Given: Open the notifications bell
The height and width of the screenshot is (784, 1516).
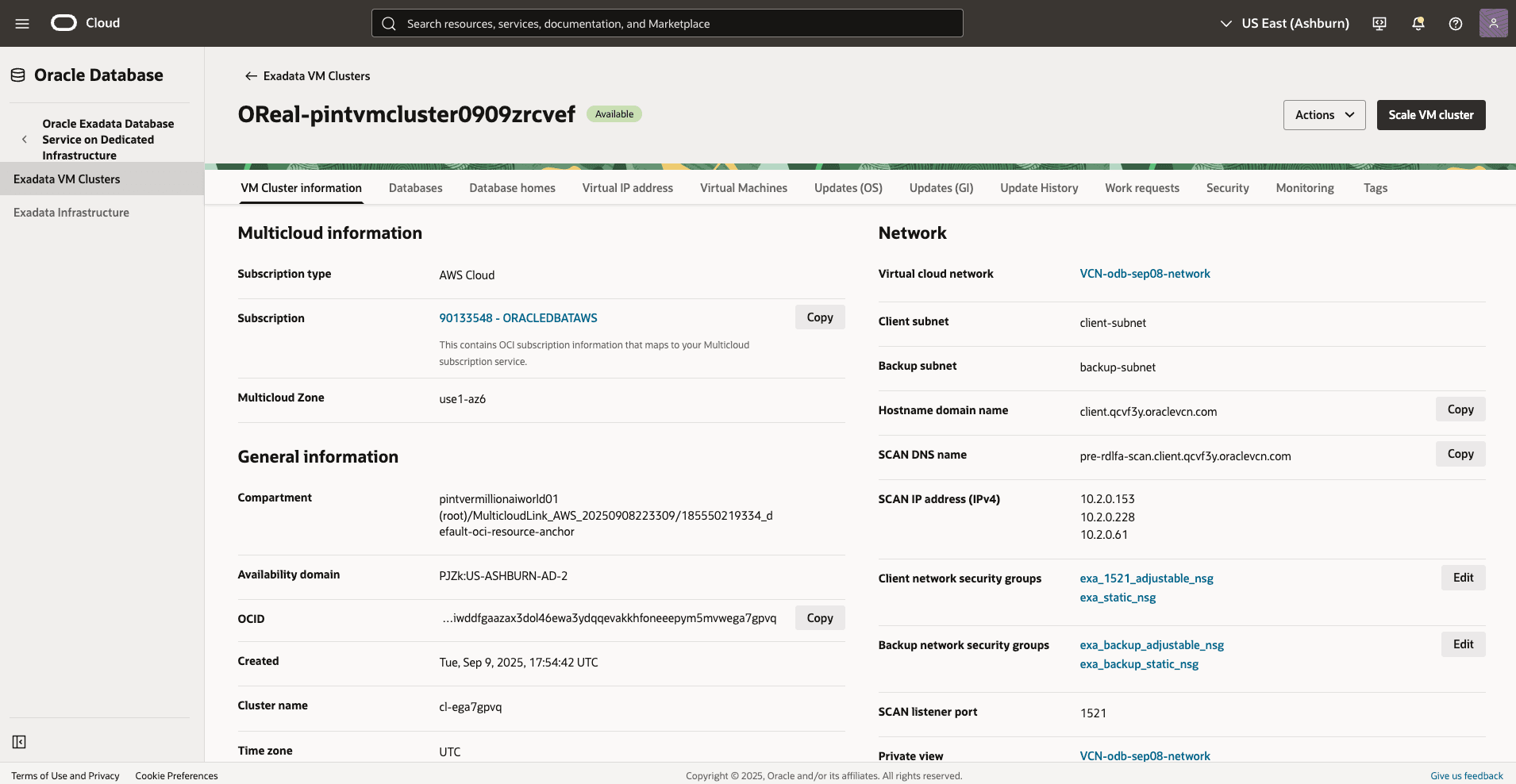Looking at the screenshot, I should point(1418,23).
